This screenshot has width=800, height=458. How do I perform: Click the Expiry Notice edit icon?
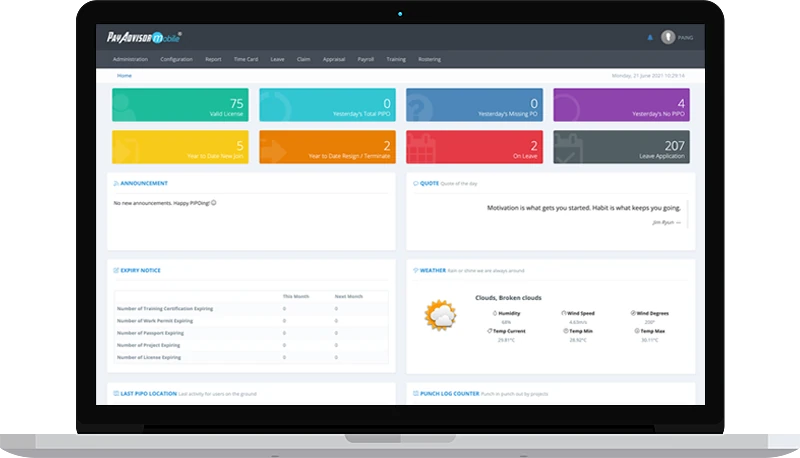pos(116,270)
